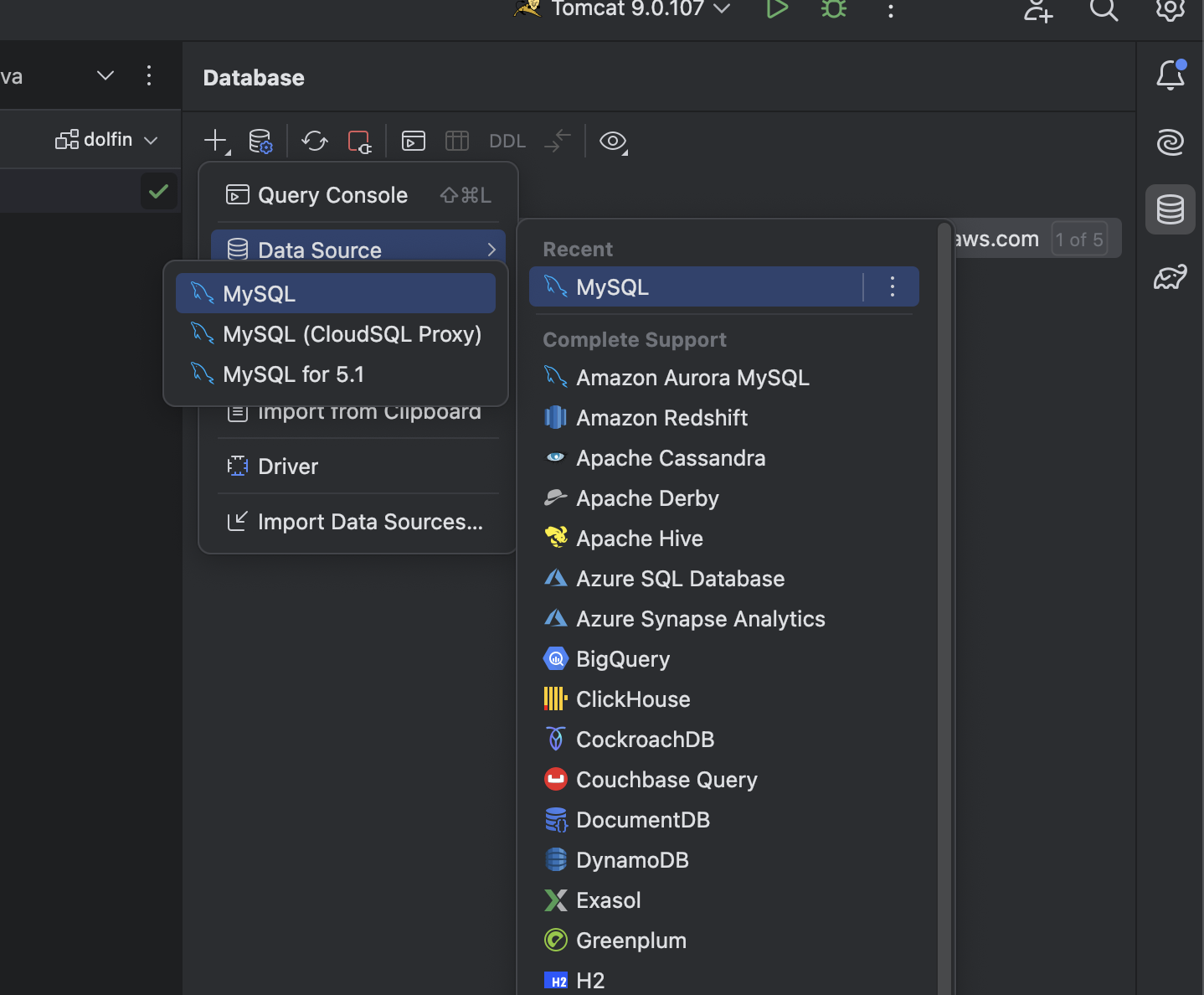Run Tomcat with green play icon
The width and height of the screenshot is (1204, 995).
click(x=777, y=9)
